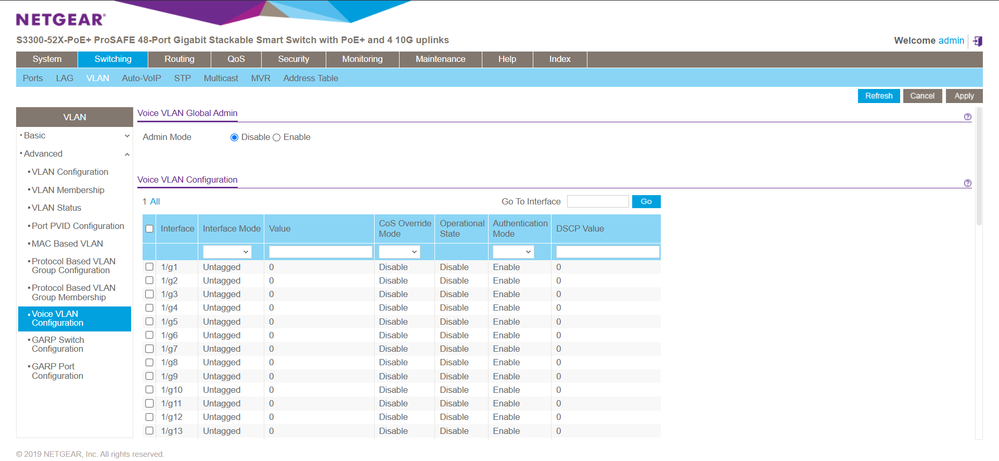
Task: Click the Go button
Action: click(646, 201)
